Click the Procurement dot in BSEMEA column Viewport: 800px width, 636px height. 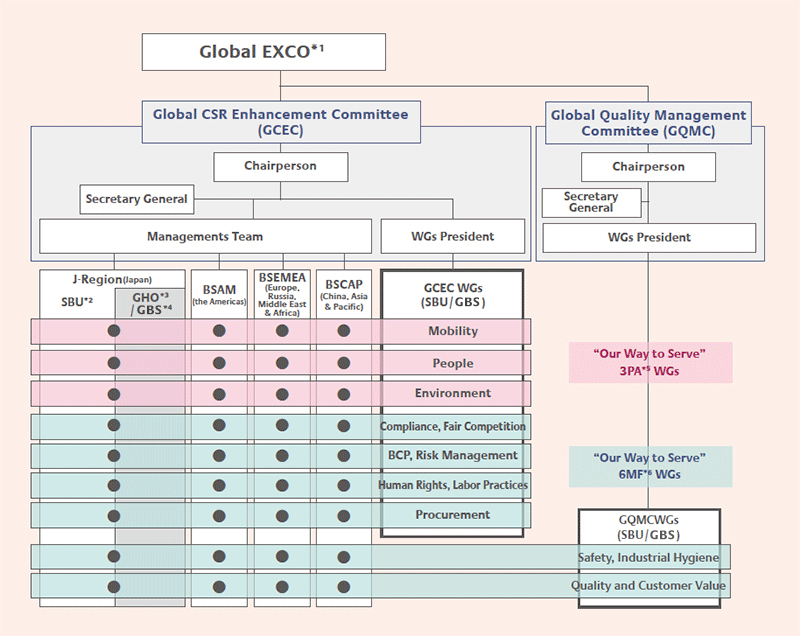pos(282,516)
